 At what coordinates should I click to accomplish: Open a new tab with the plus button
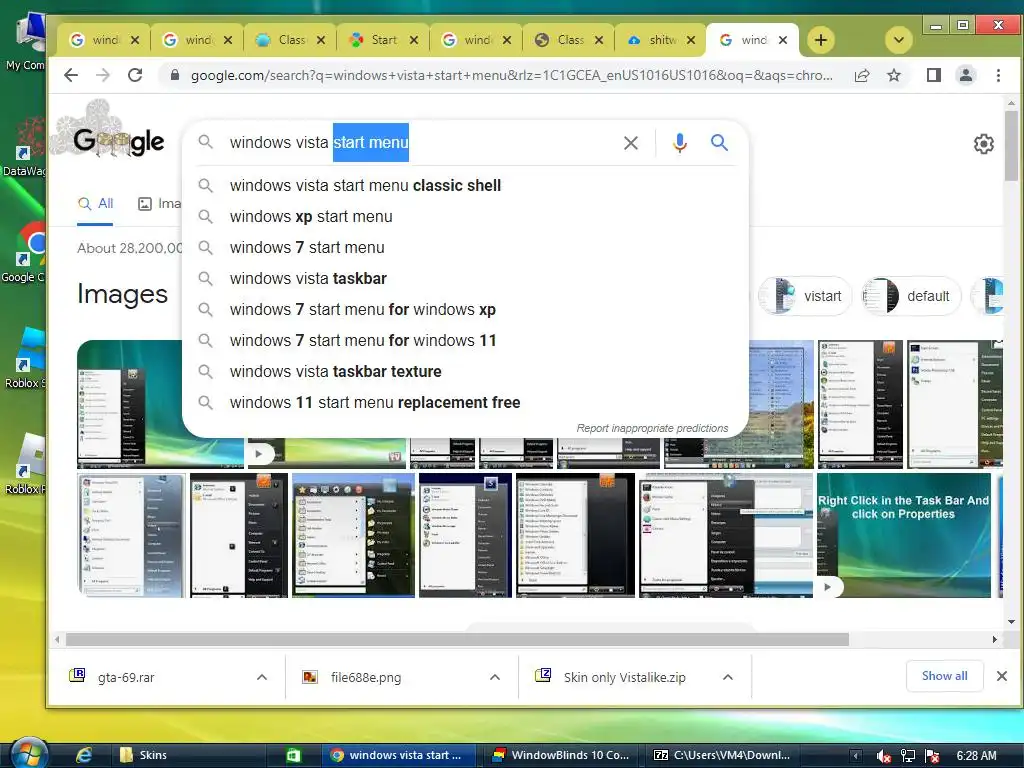coord(821,40)
